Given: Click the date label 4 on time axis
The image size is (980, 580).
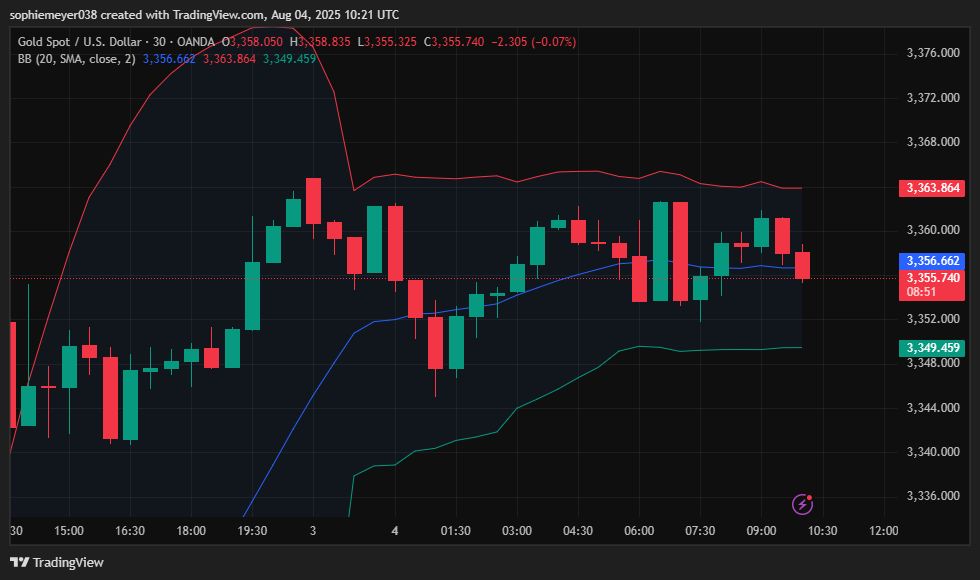Looking at the screenshot, I should coord(394,531).
